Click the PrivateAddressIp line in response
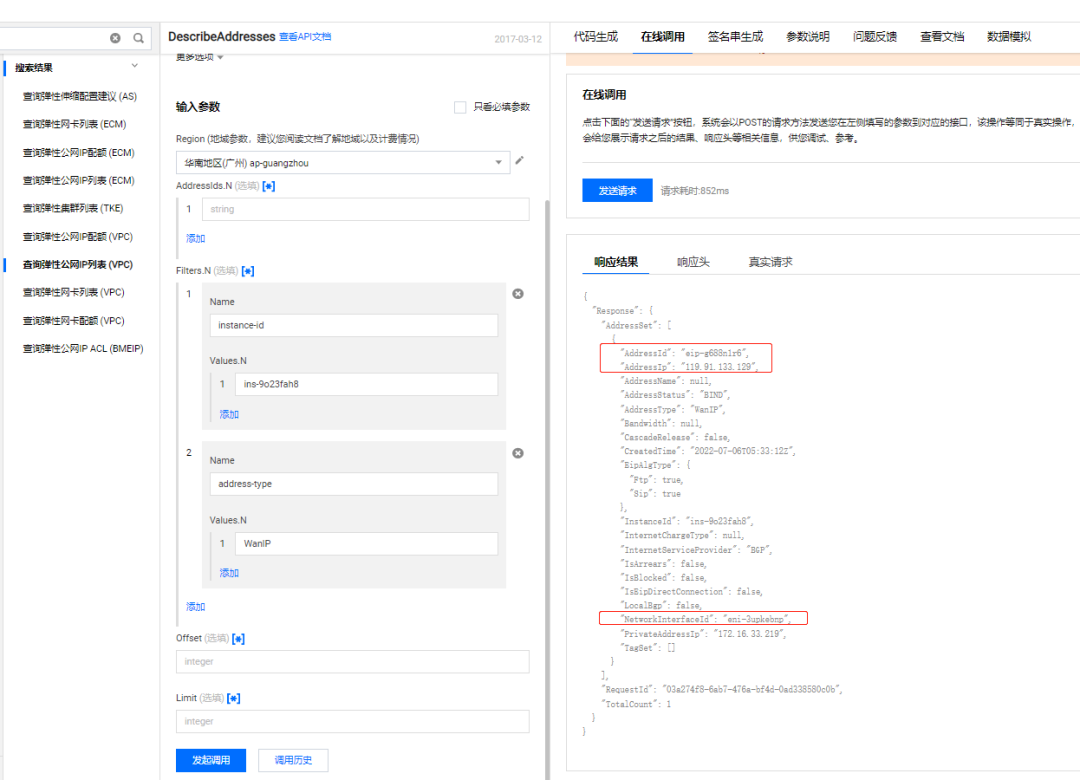The height and width of the screenshot is (780, 1080). point(703,634)
